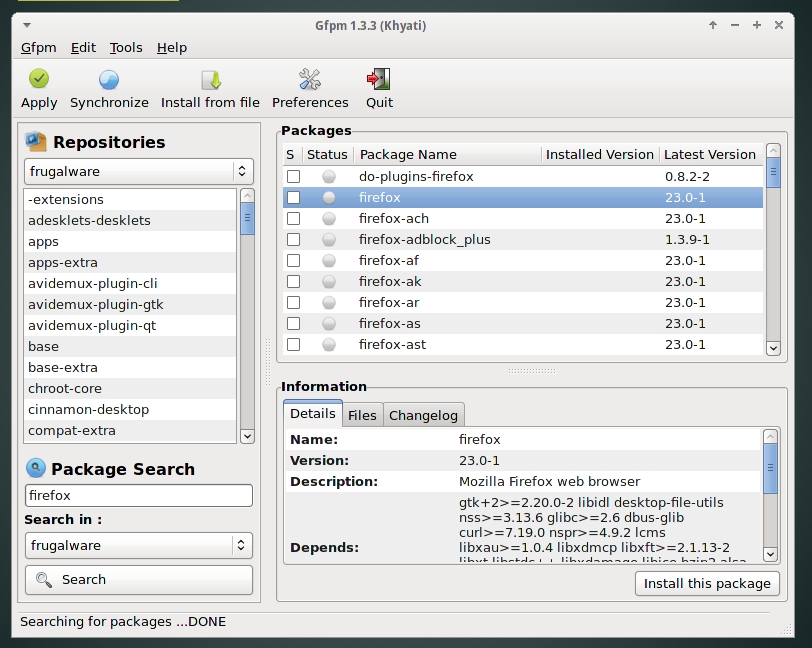The height and width of the screenshot is (648, 812).
Task: Click the S column header
Action: pos(291,154)
